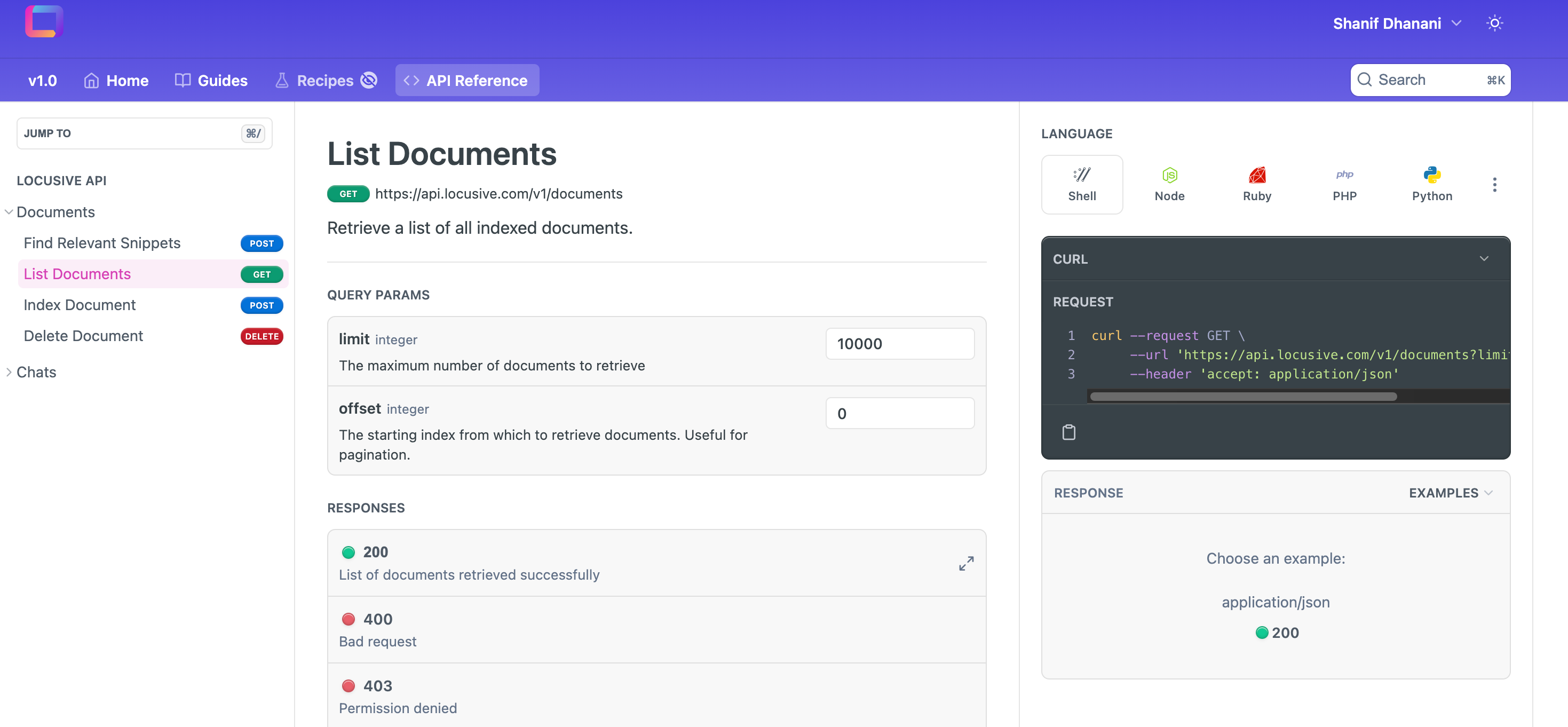Click the "application/json" example label
Image resolution: width=1568 pixels, height=727 pixels.
pyautogui.click(x=1275, y=602)
